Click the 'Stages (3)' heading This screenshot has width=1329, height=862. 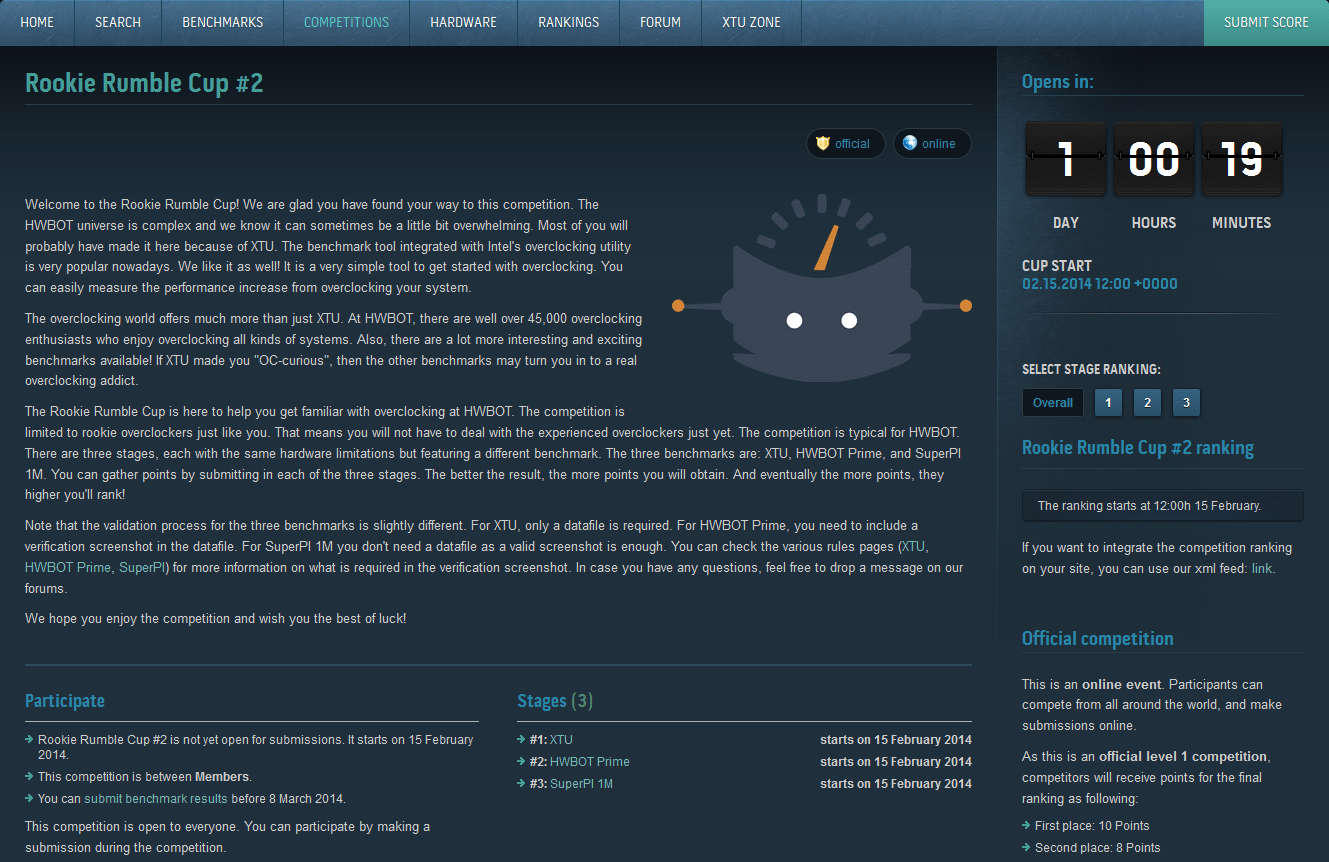(555, 701)
